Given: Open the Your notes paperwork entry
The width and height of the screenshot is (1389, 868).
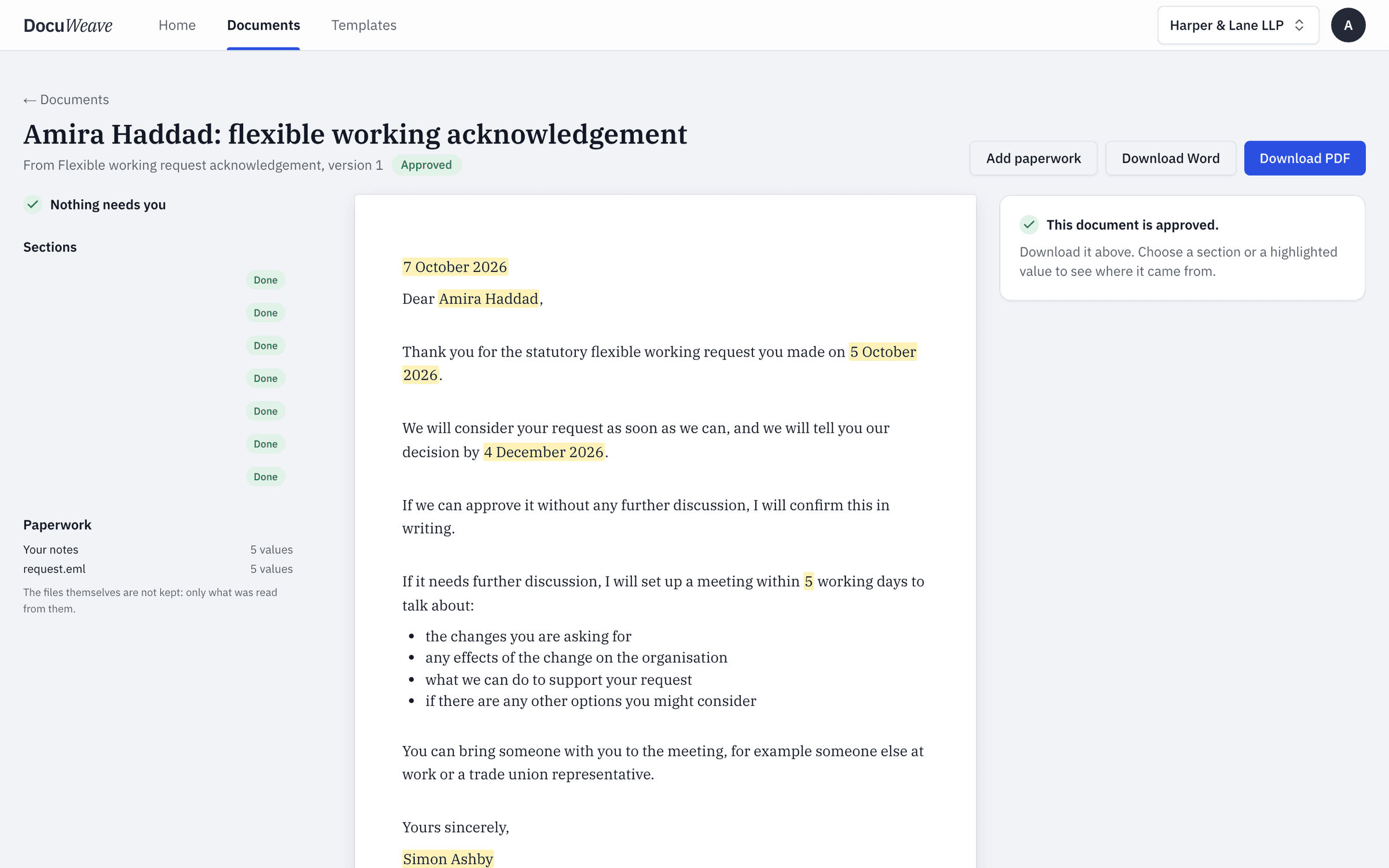Looking at the screenshot, I should pyautogui.click(x=158, y=550).
